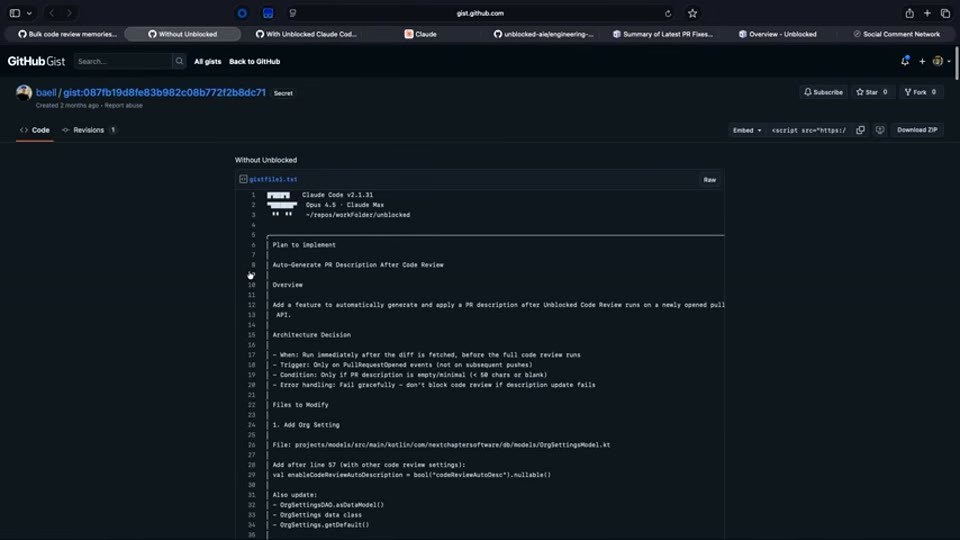
Task: Open the sidebar options chevron menu
Action: point(29,13)
